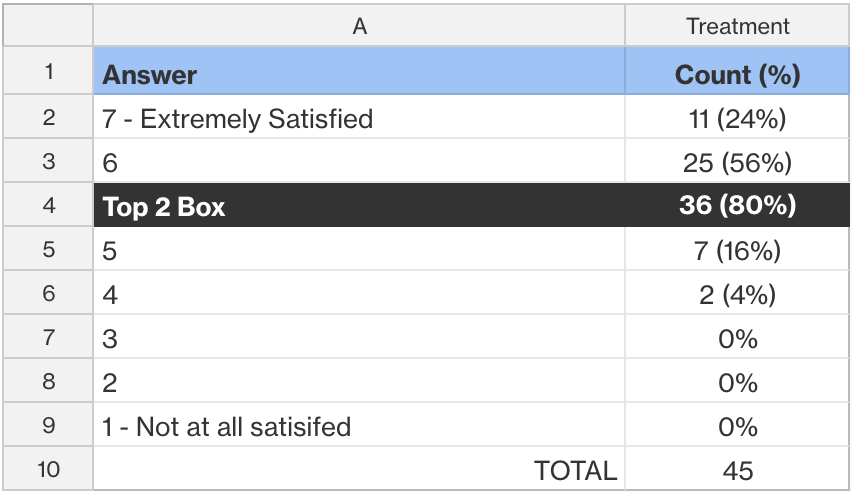Image resolution: width=852 pixels, height=494 pixels.
Task: Click the Top 2 Box cell
Action: pyautogui.click(x=359, y=205)
